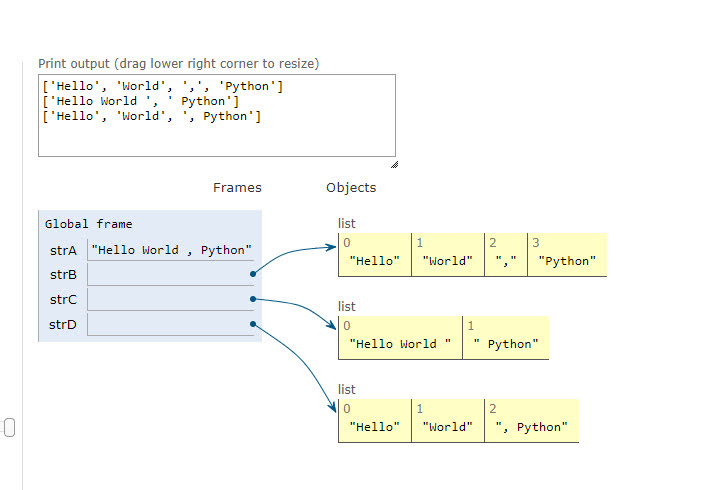Click the first output line with 'Python' element
Viewport: 723px width, 490px height.
pyautogui.click(x=162, y=86)
